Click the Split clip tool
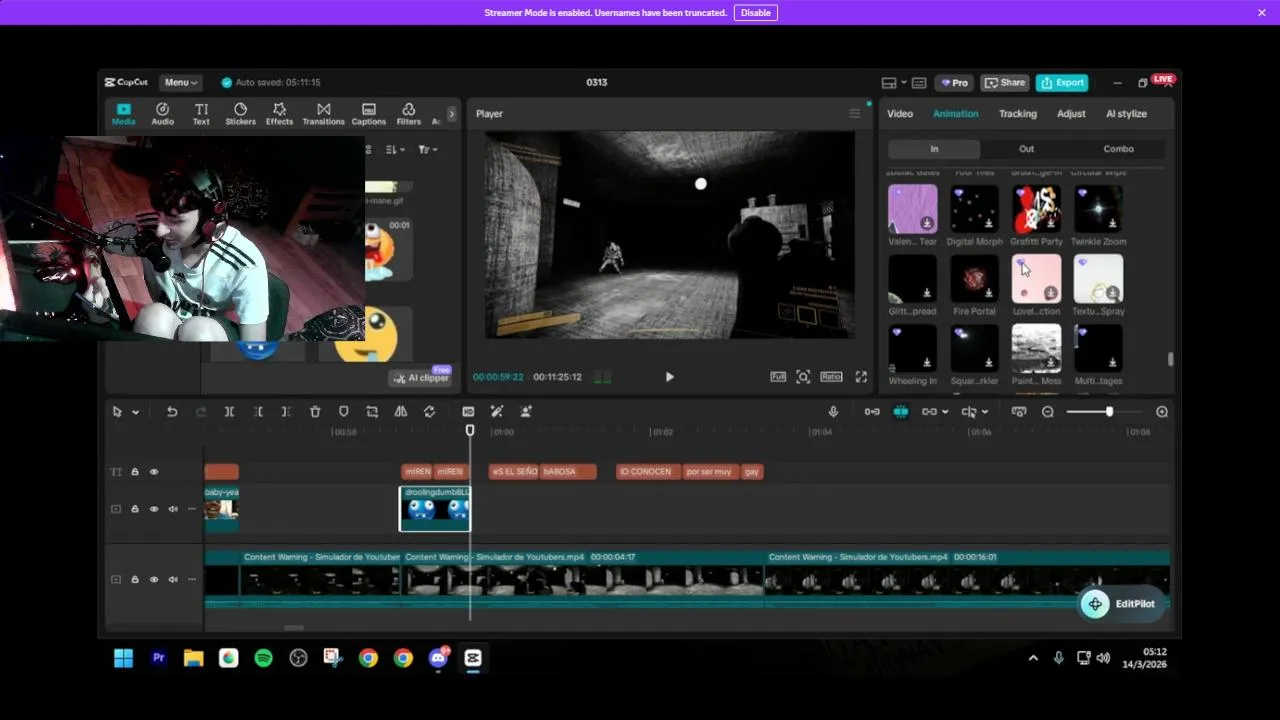 tap(229, 412)
